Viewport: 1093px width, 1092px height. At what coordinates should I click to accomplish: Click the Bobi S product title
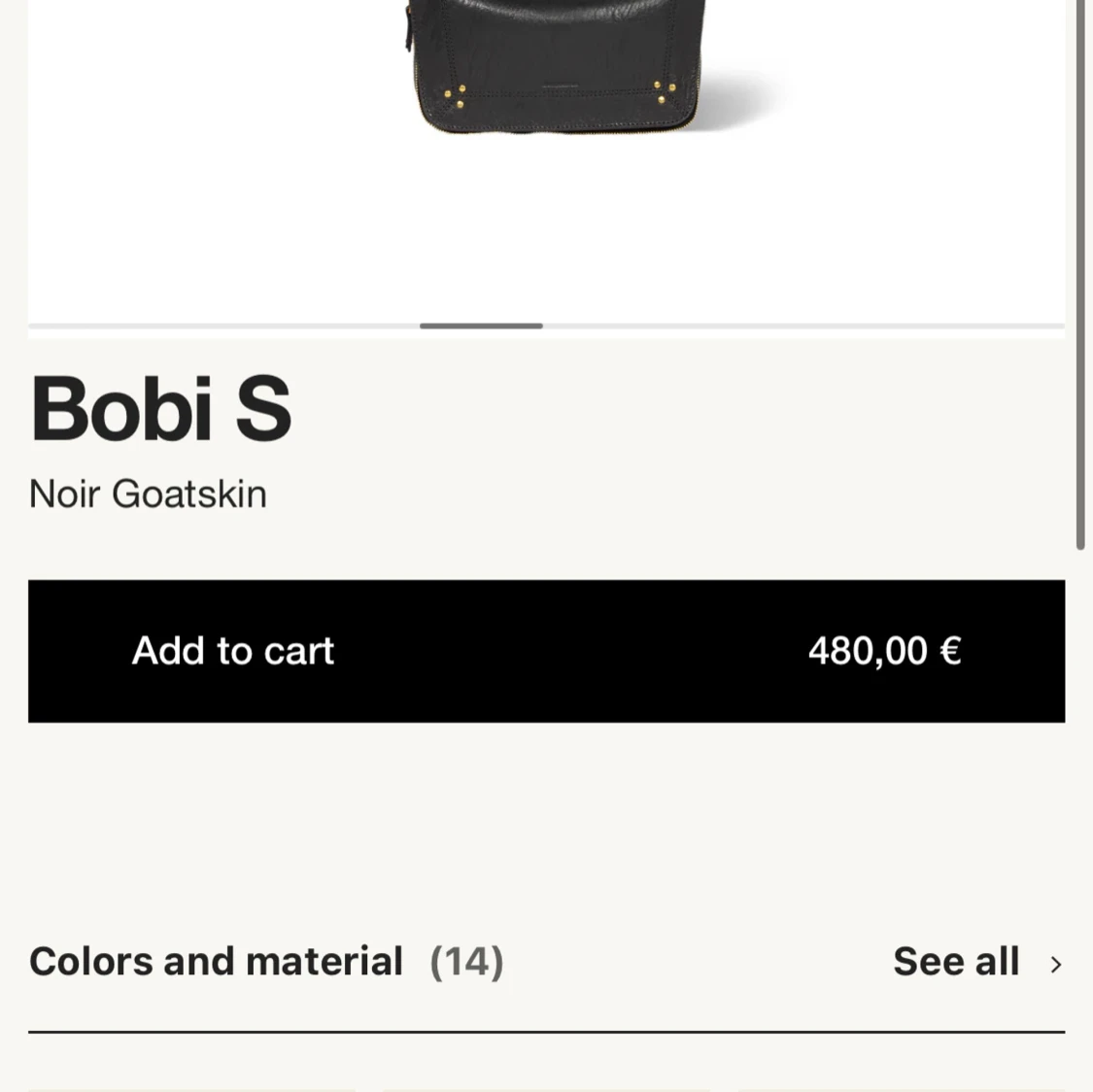pos(161,409)
